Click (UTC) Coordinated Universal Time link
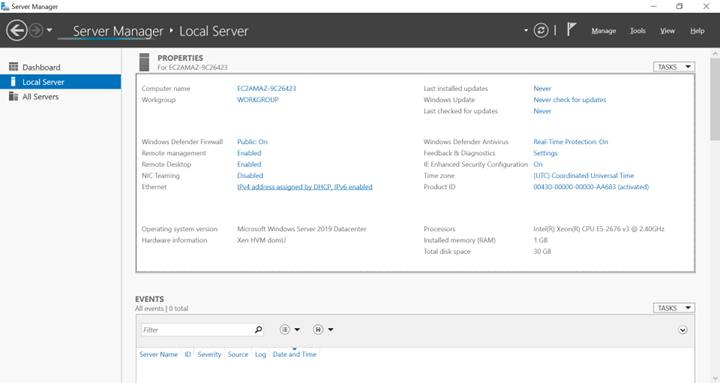This screenshot has height=383, width=720. point(583,175)
